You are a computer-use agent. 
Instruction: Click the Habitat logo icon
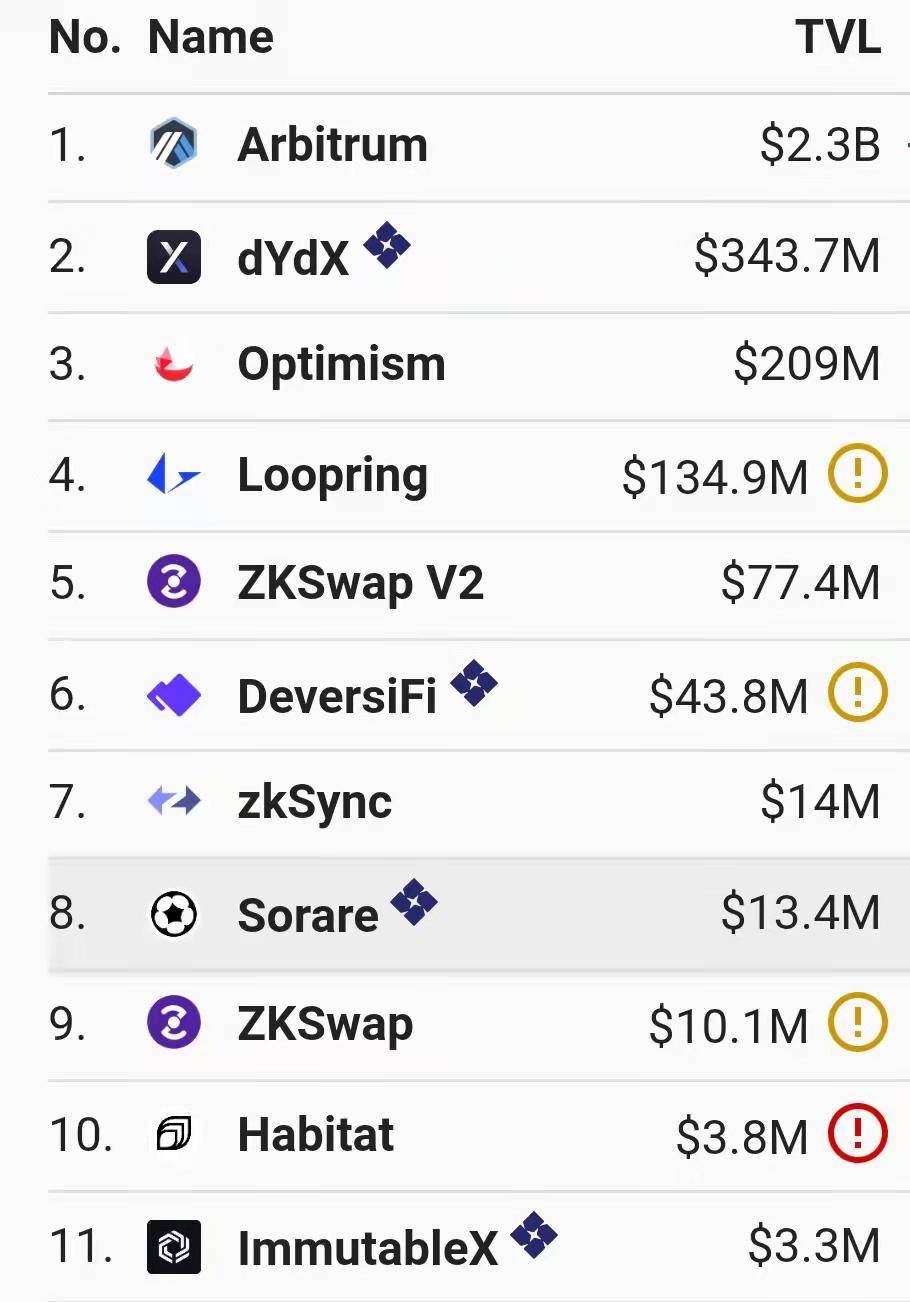point(173,1135)
